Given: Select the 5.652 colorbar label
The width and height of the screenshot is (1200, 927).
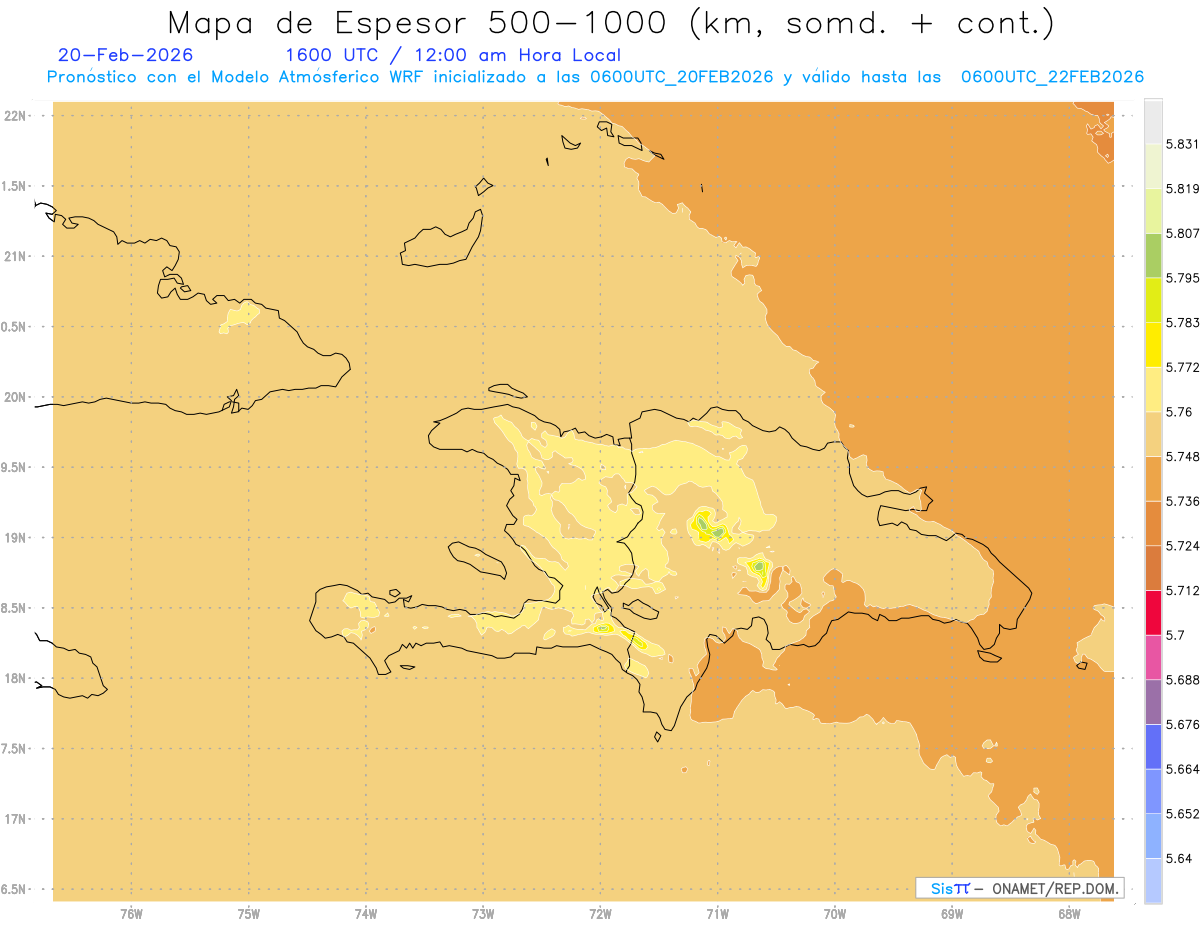Looking at the screenshot, I should [x=1183, y=814].
